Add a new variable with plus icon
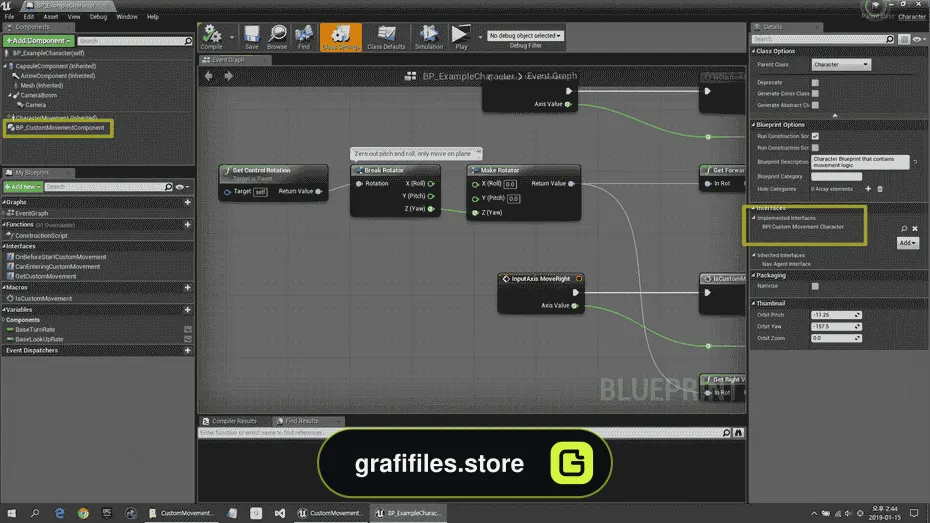Viewport: 930px width, 523px height. click(x=187, y=310)
